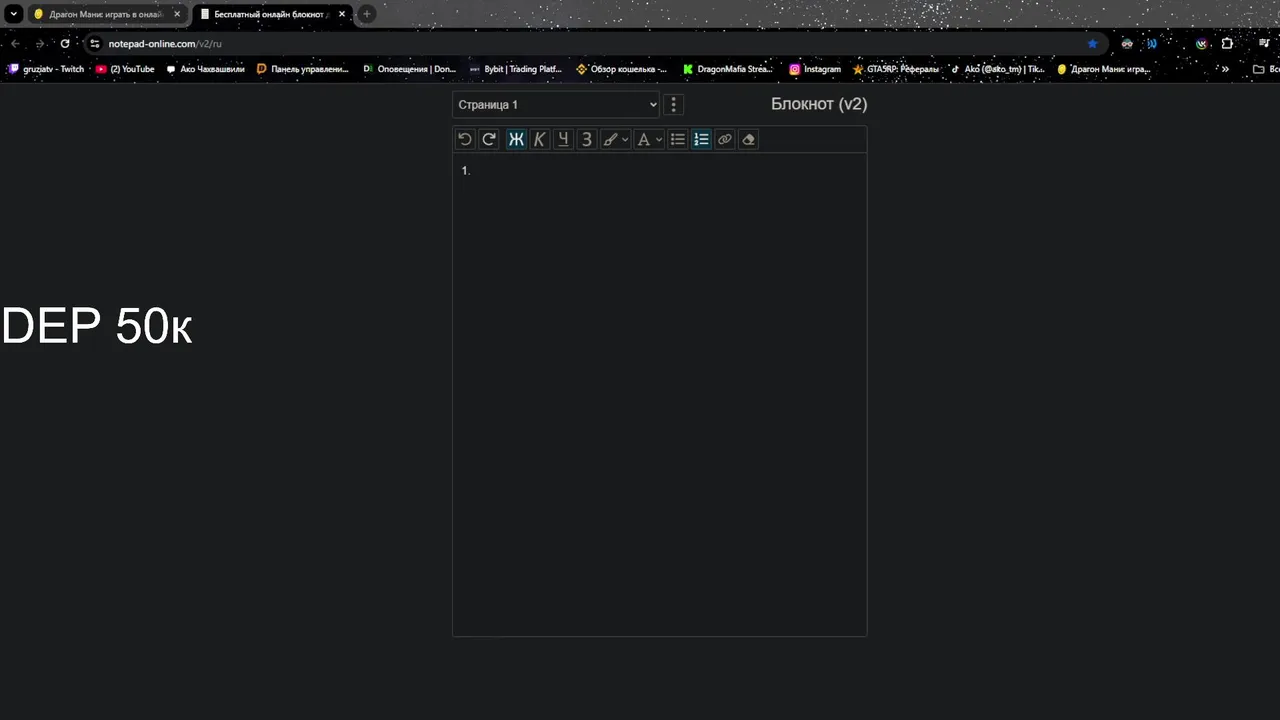Click the Блокнот (v2) title
This screenshot has width=1280, height=720.
(x=819, y=104)
